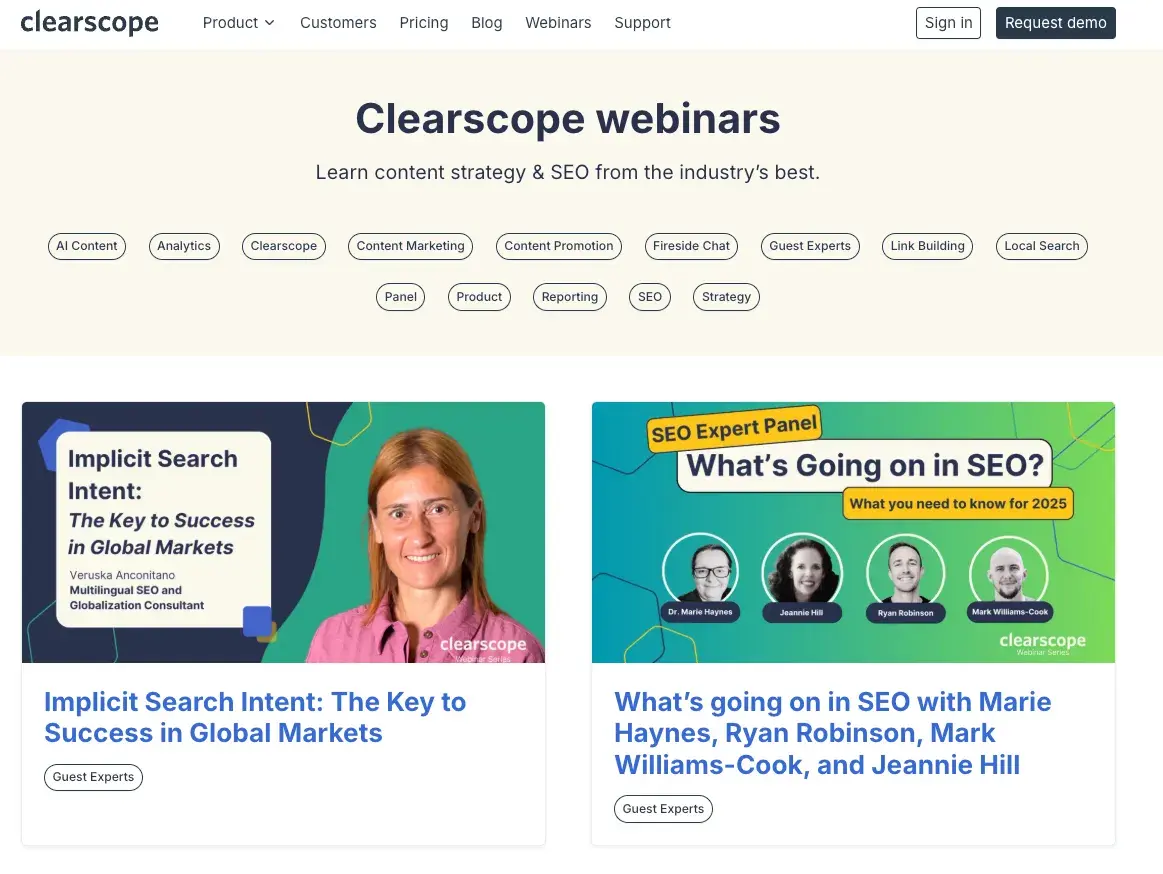Click Guest Experts tag under SEO panel card
The height and width of the screenshot is (874, 1163).
click(663, 809)
